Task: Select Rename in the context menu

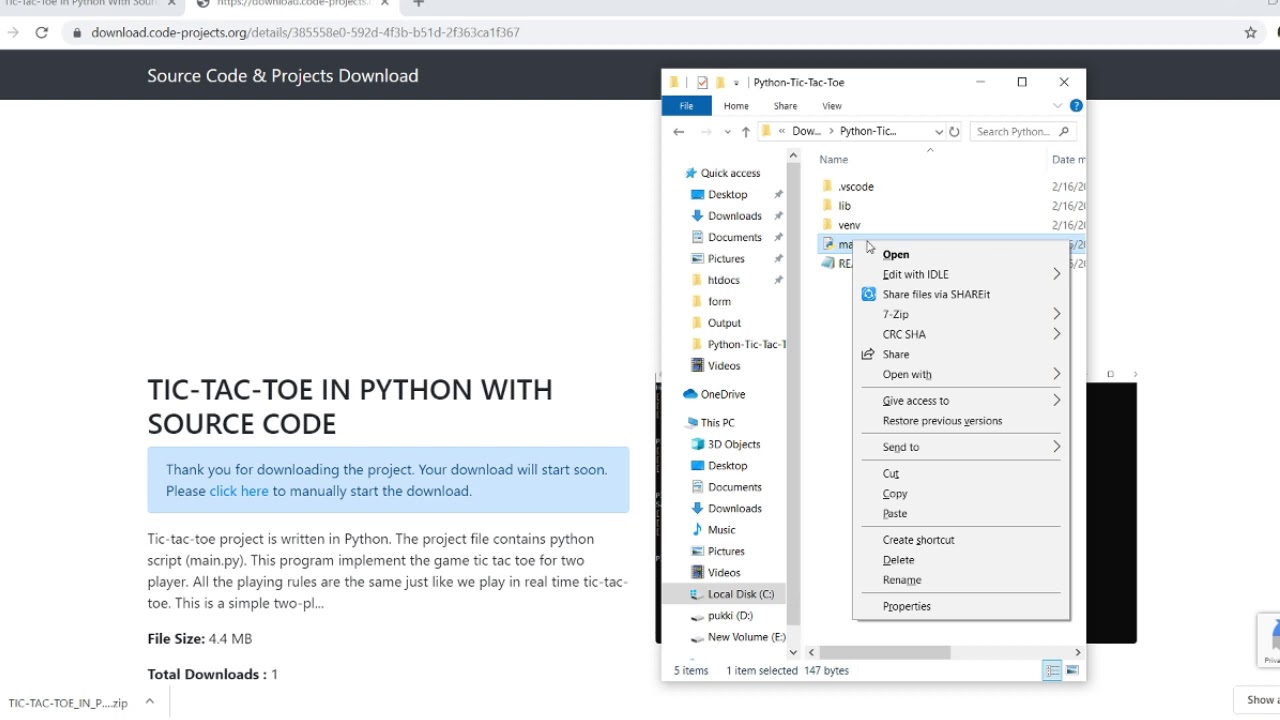Action: [901, 580]
